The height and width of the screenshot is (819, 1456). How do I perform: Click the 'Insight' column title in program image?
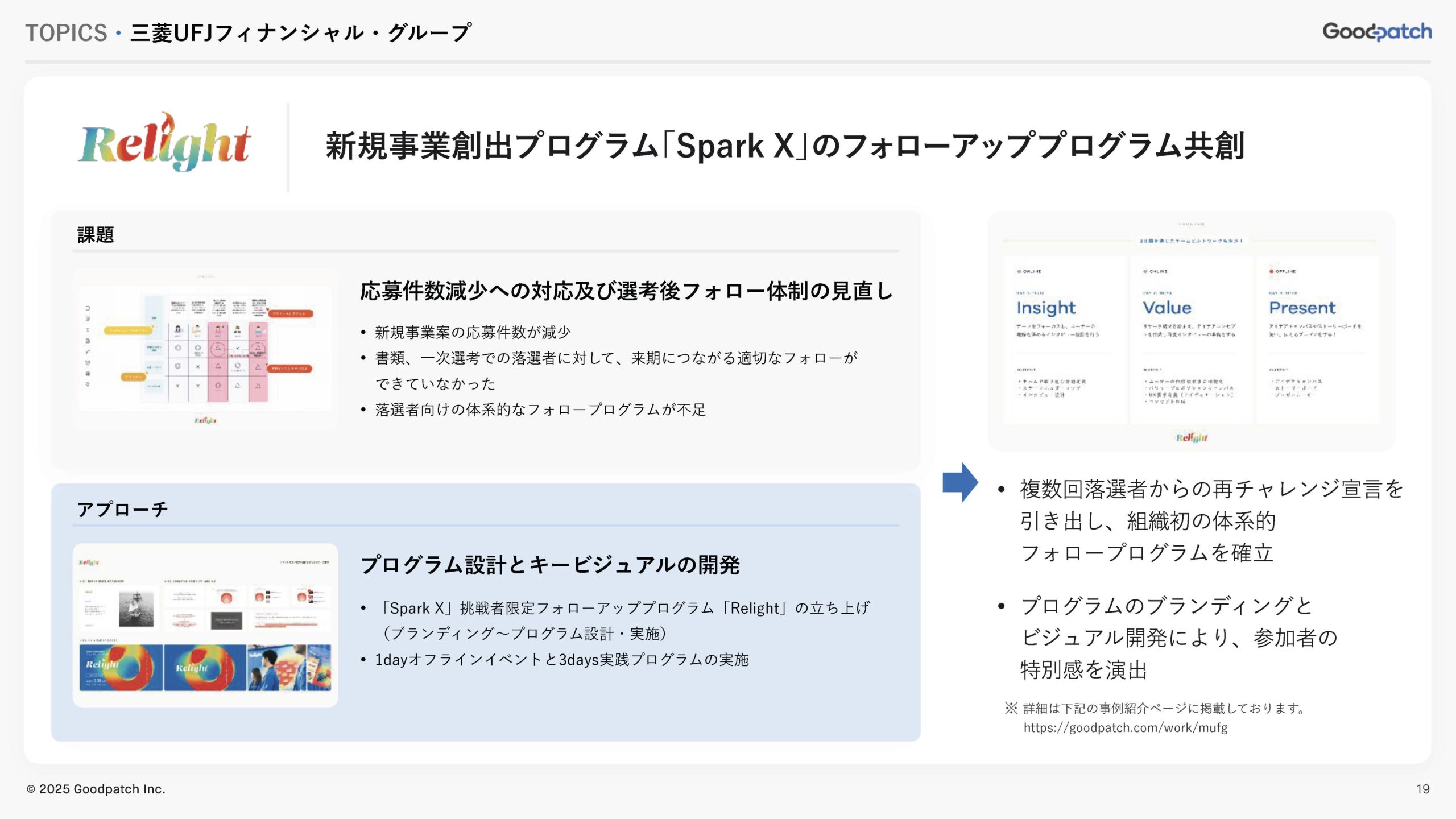point(1046,308)
